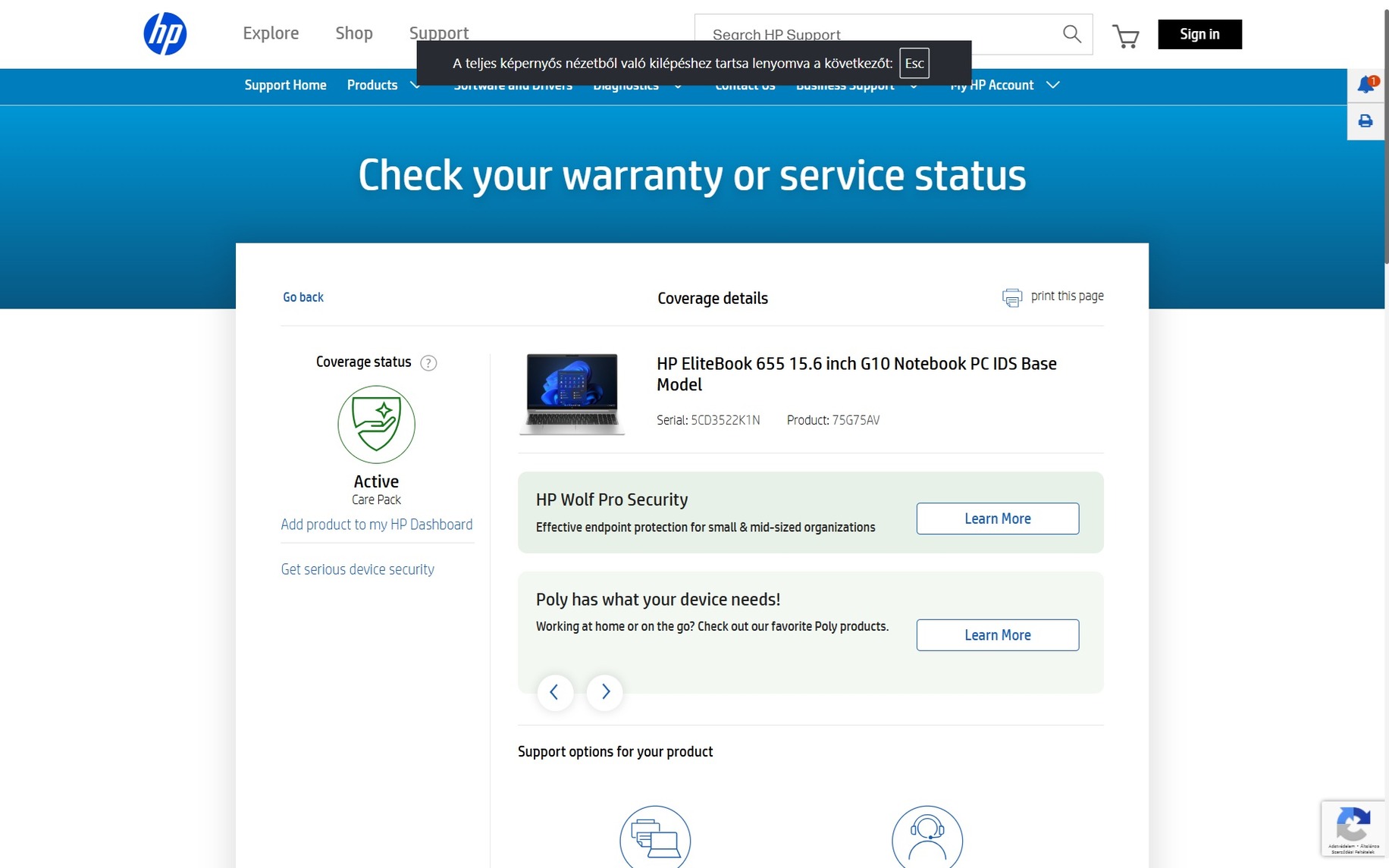This screenshot has width=1389, height=868.
Task: Click the HP EliteBook 655 product title
Action: click(x=857, y=374)
